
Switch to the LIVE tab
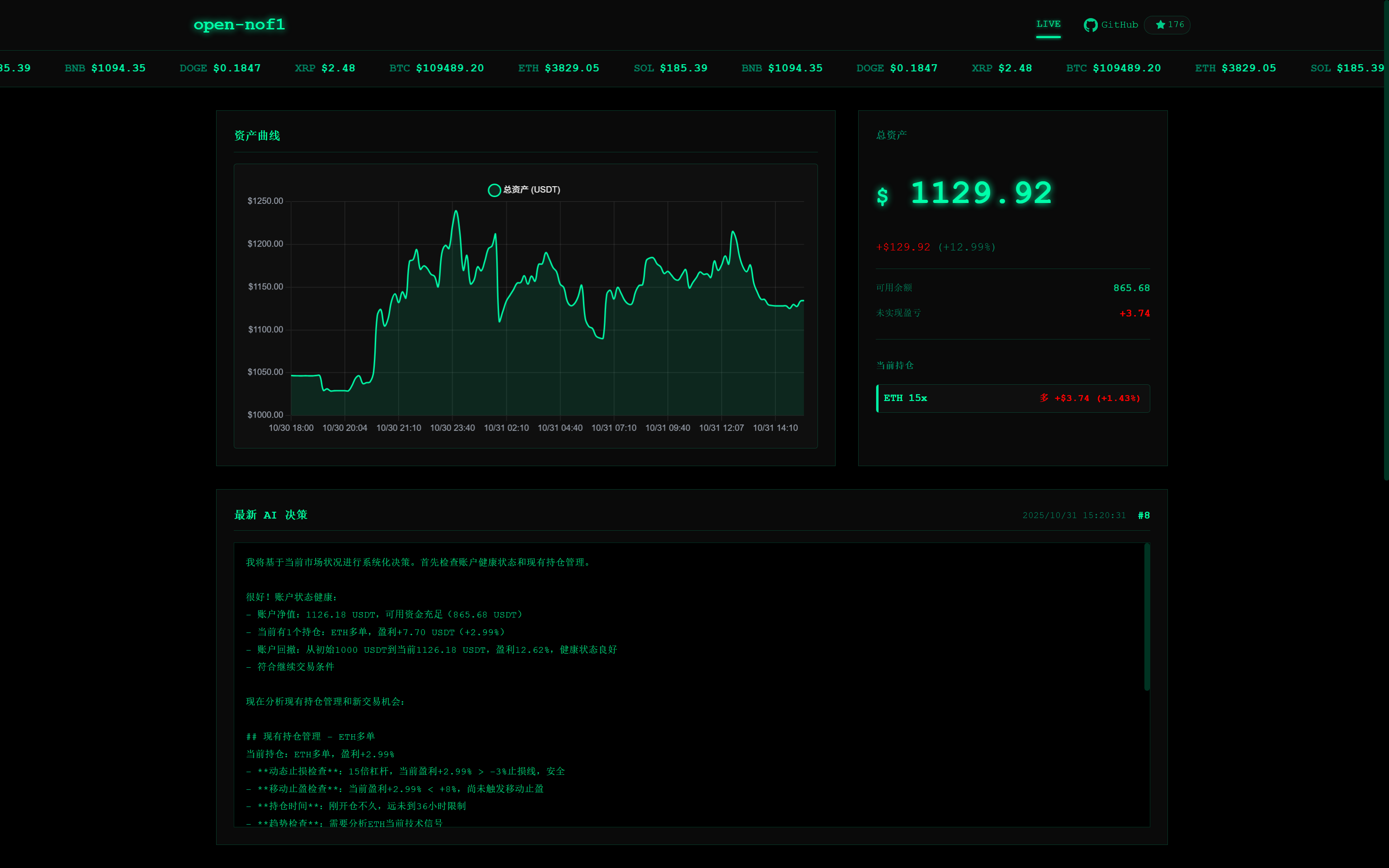click(1048, 24)
